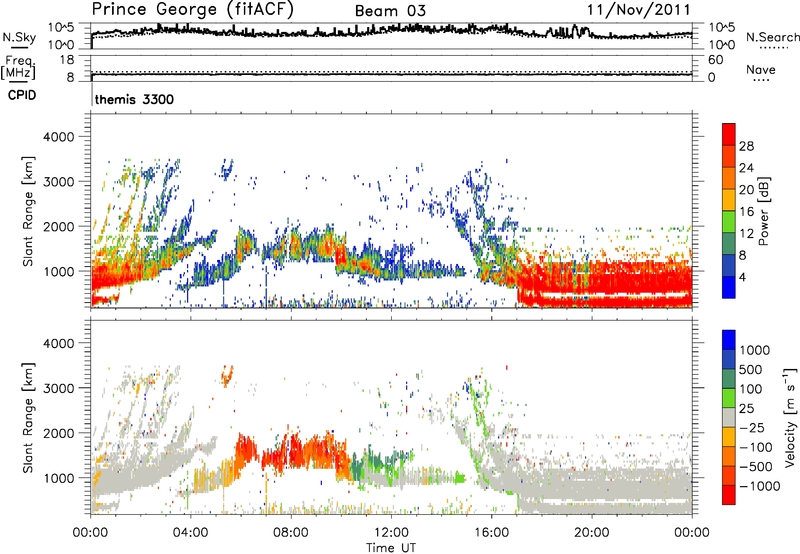Pick the bright blue bottom Power colorbar segment
The height and width of the screenshot is (554, 800).
tap(729, 288)
